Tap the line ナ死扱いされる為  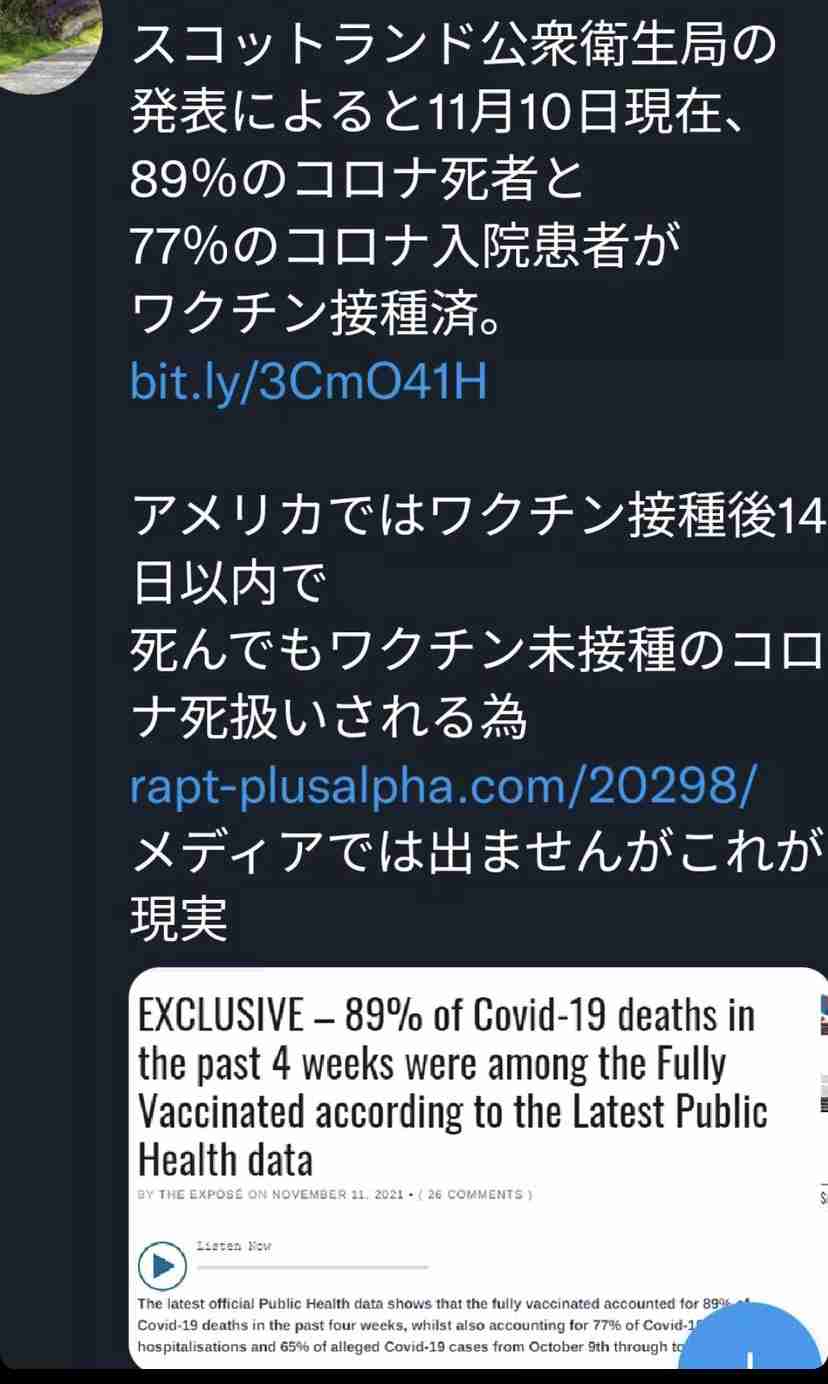coord(328,718)
